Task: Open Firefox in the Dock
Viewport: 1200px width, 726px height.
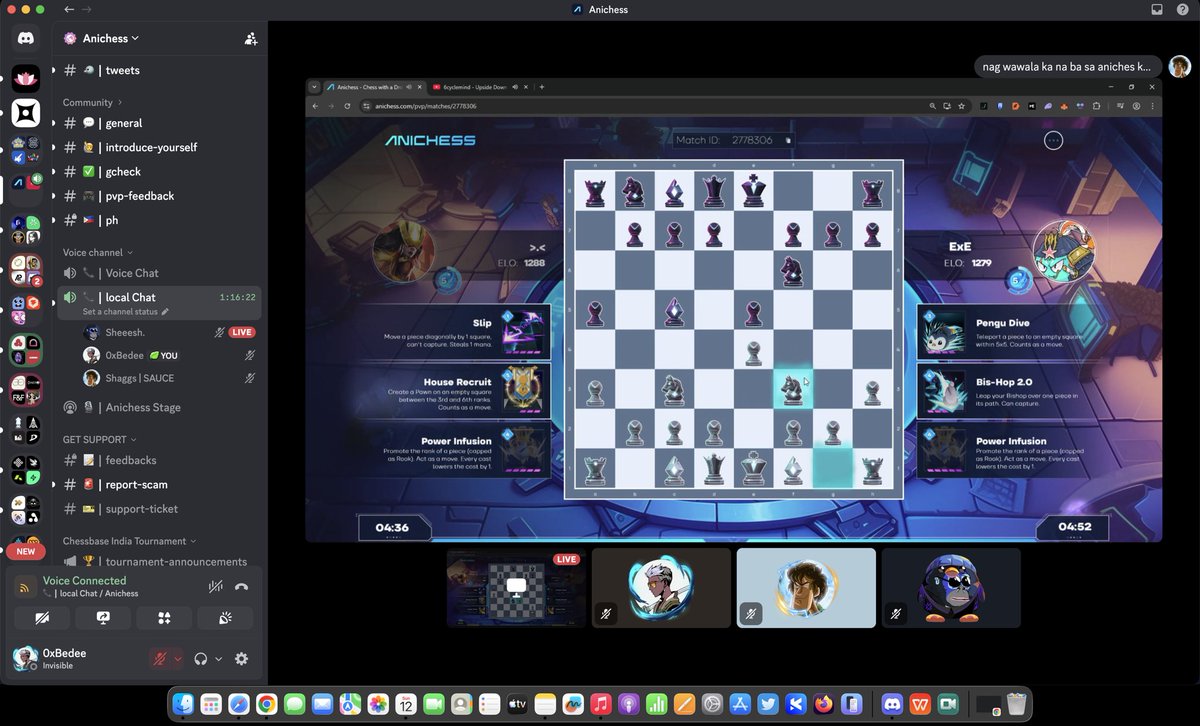Action: tap(823, 704)
